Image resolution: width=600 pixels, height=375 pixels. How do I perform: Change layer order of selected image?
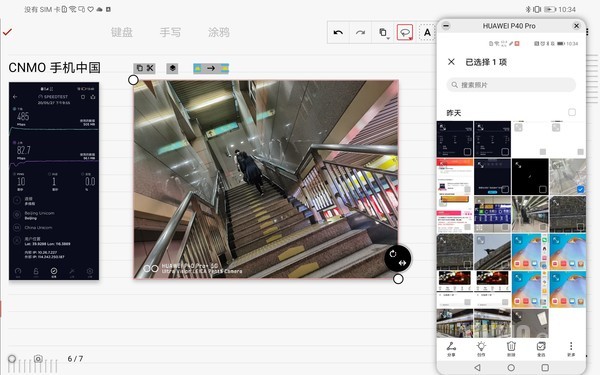(172, 68)
